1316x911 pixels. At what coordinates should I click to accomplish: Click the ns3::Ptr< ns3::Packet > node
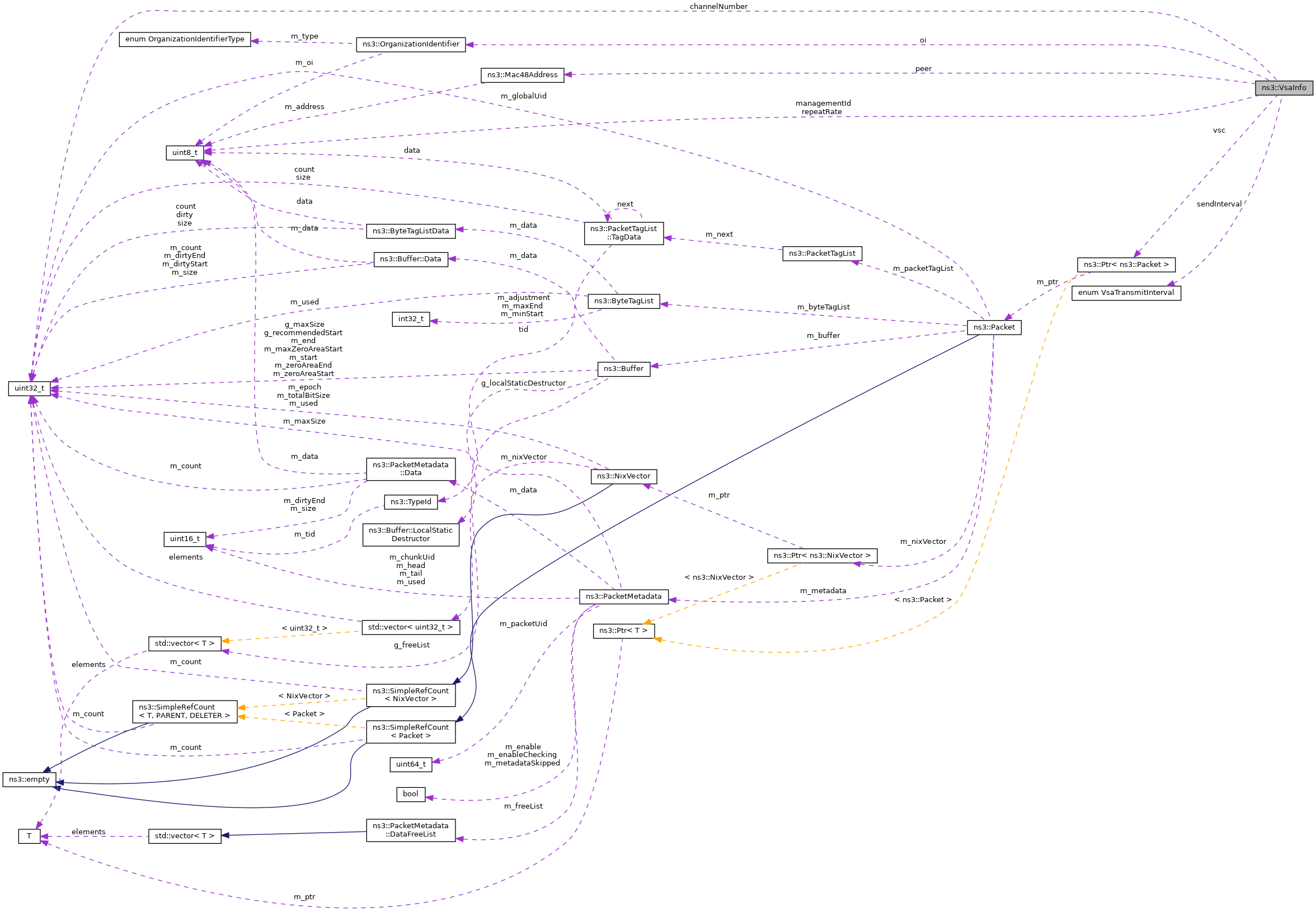(1125, 265)
